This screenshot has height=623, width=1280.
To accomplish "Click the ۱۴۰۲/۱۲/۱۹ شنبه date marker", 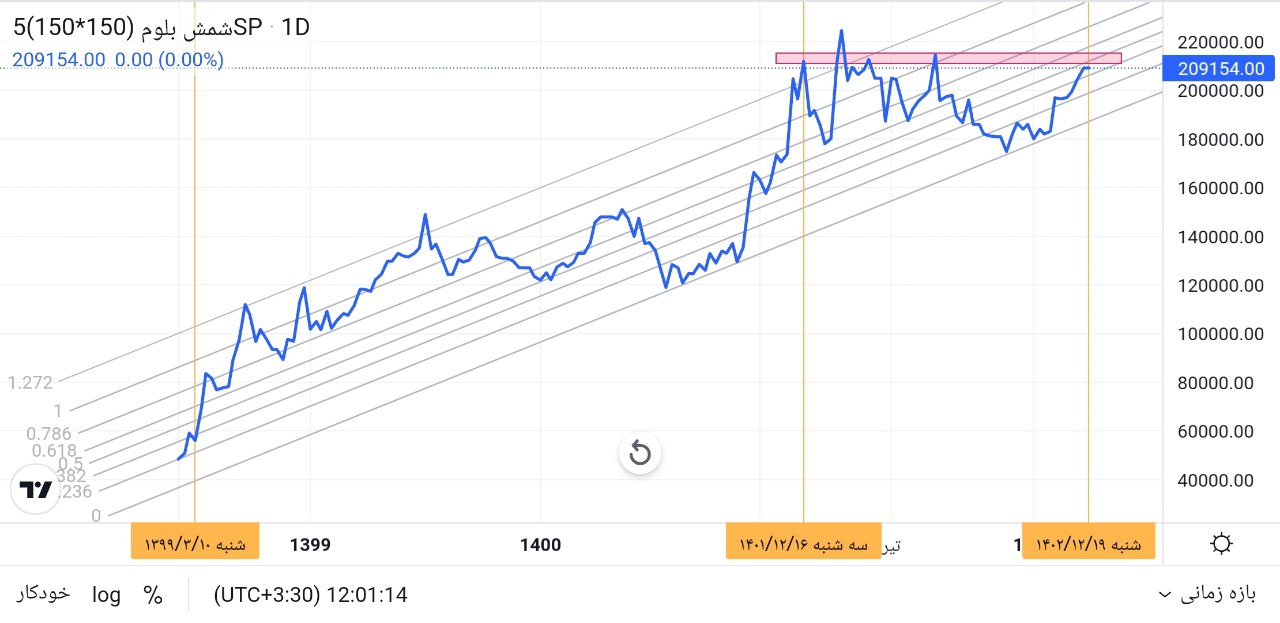I will click(1088, 544).
